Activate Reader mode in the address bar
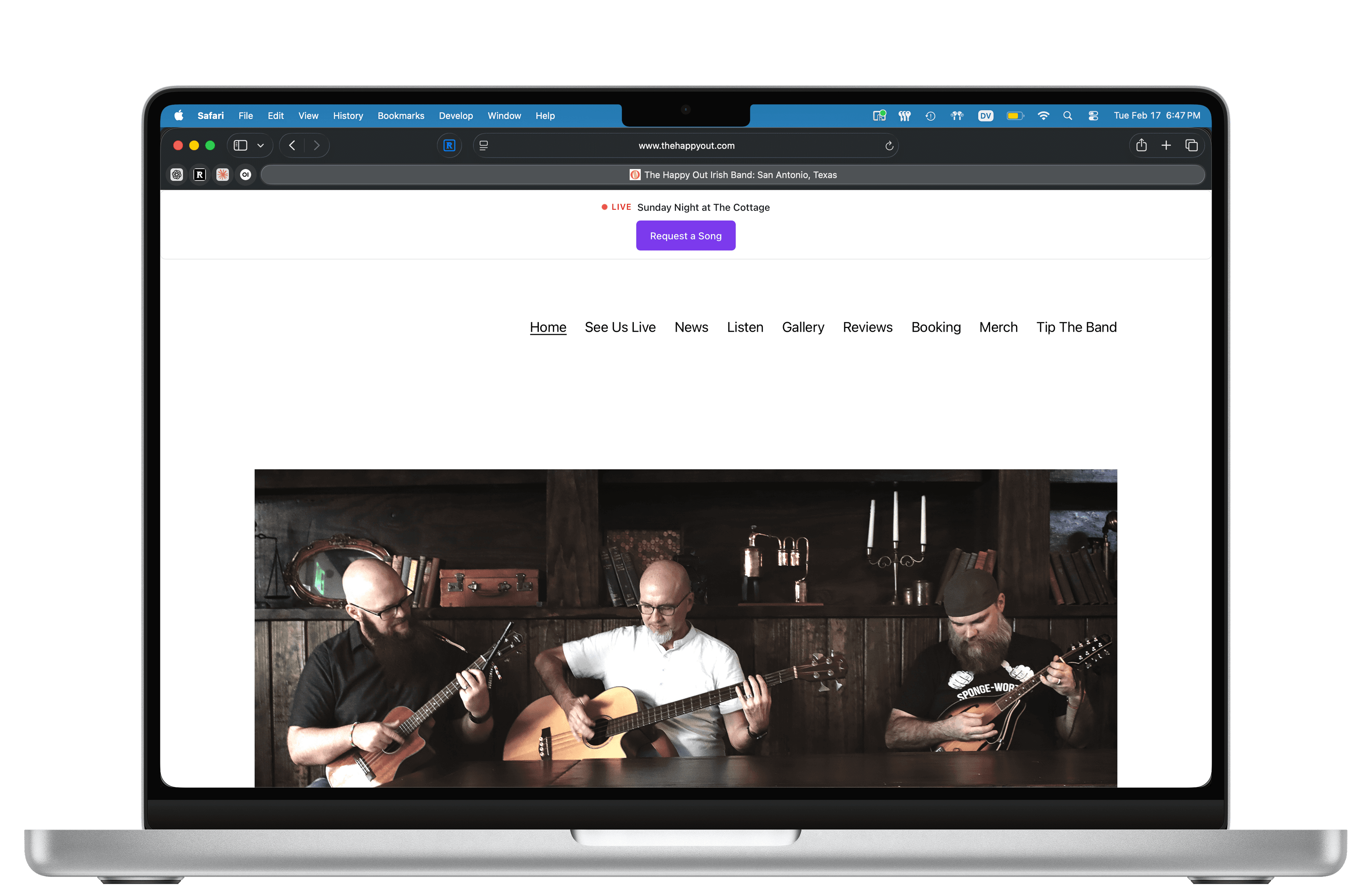1372x892 pixels. tap(484, 145)
